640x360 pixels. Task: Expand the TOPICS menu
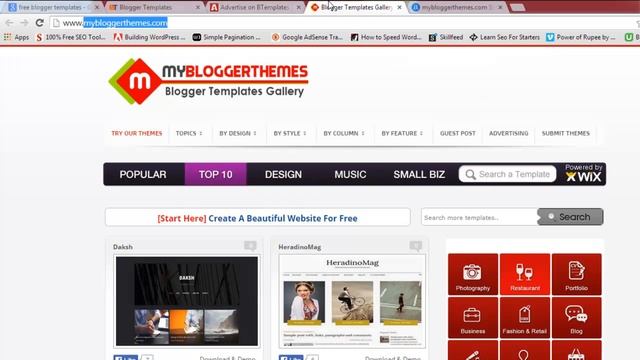[x=189, y=133]
